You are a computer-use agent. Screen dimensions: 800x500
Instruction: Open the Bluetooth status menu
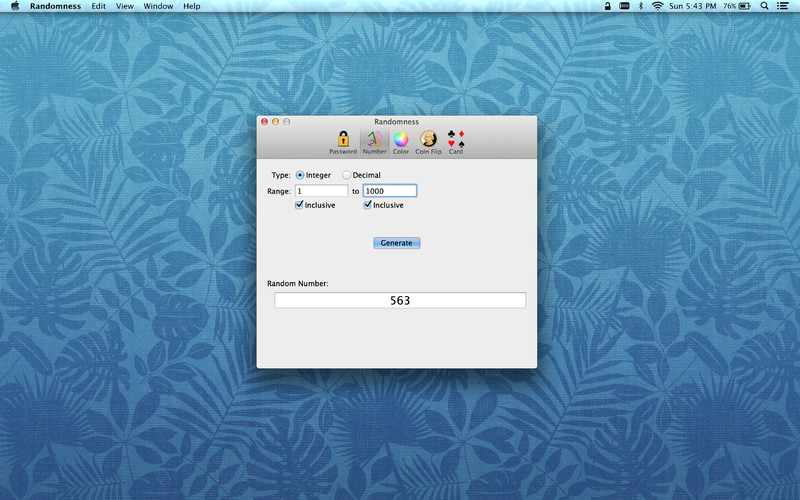[641, 6]
